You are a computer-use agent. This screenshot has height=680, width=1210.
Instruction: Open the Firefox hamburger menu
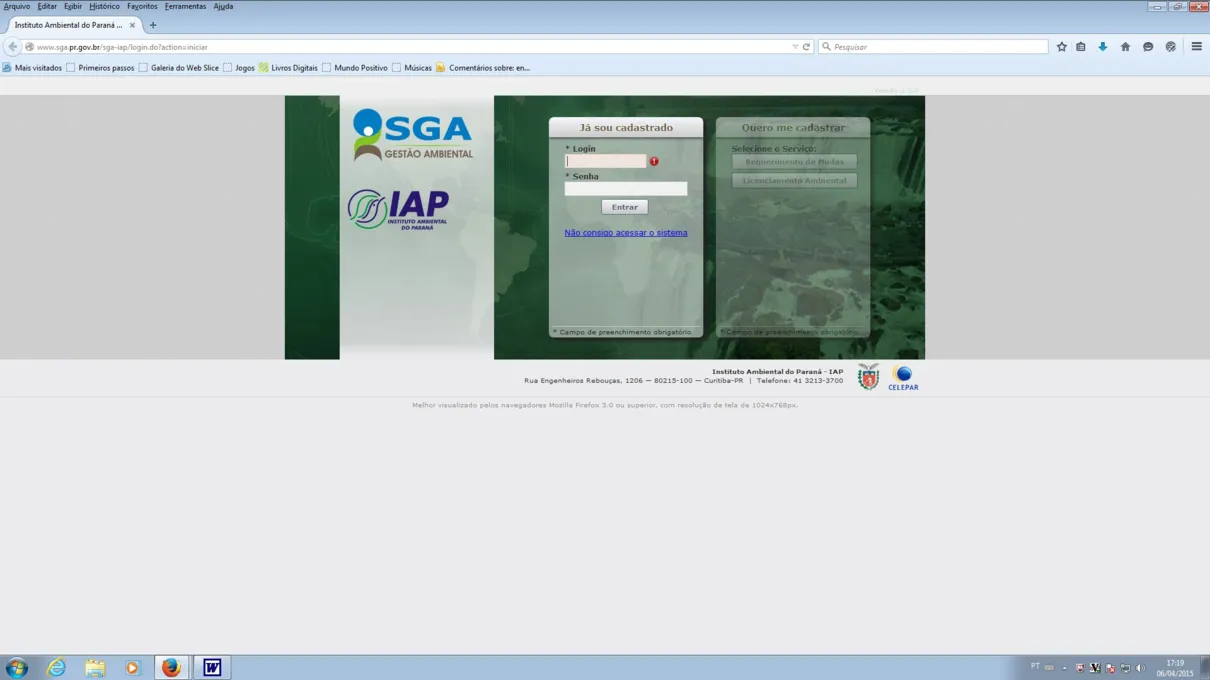coord(1196,46)
